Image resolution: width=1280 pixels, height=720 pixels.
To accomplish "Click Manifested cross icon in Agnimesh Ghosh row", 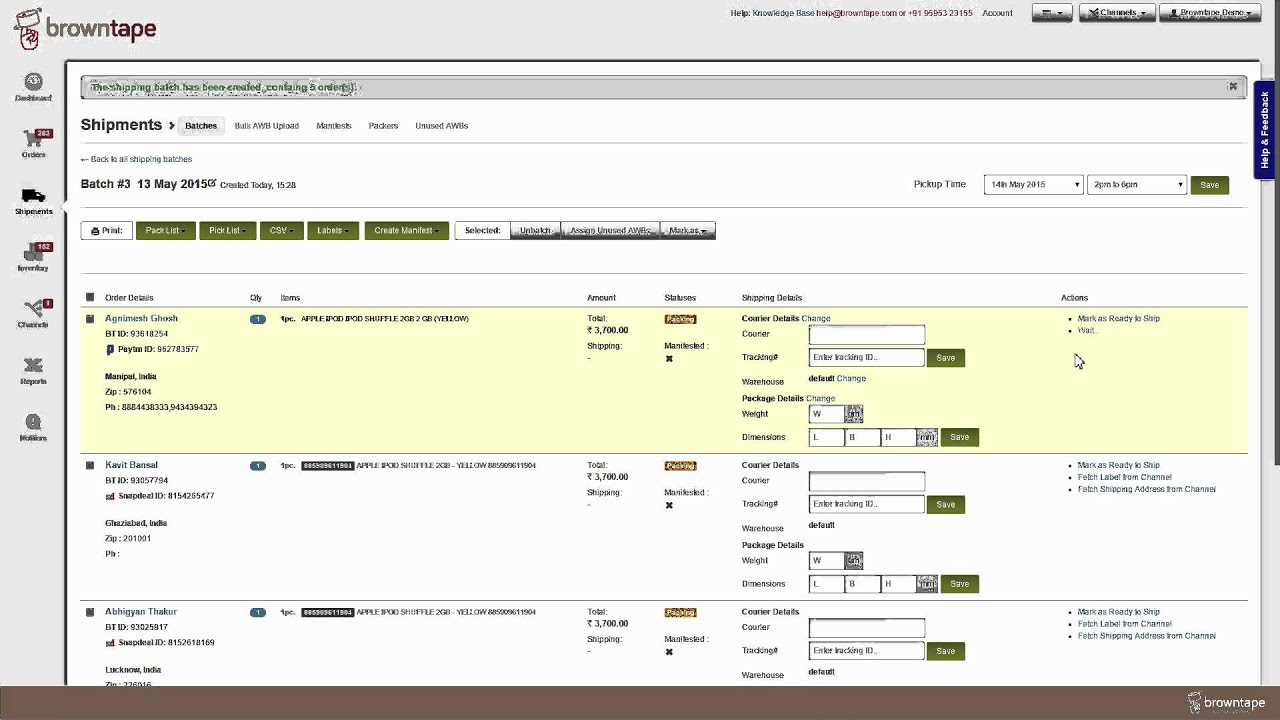I will (669, 359).
